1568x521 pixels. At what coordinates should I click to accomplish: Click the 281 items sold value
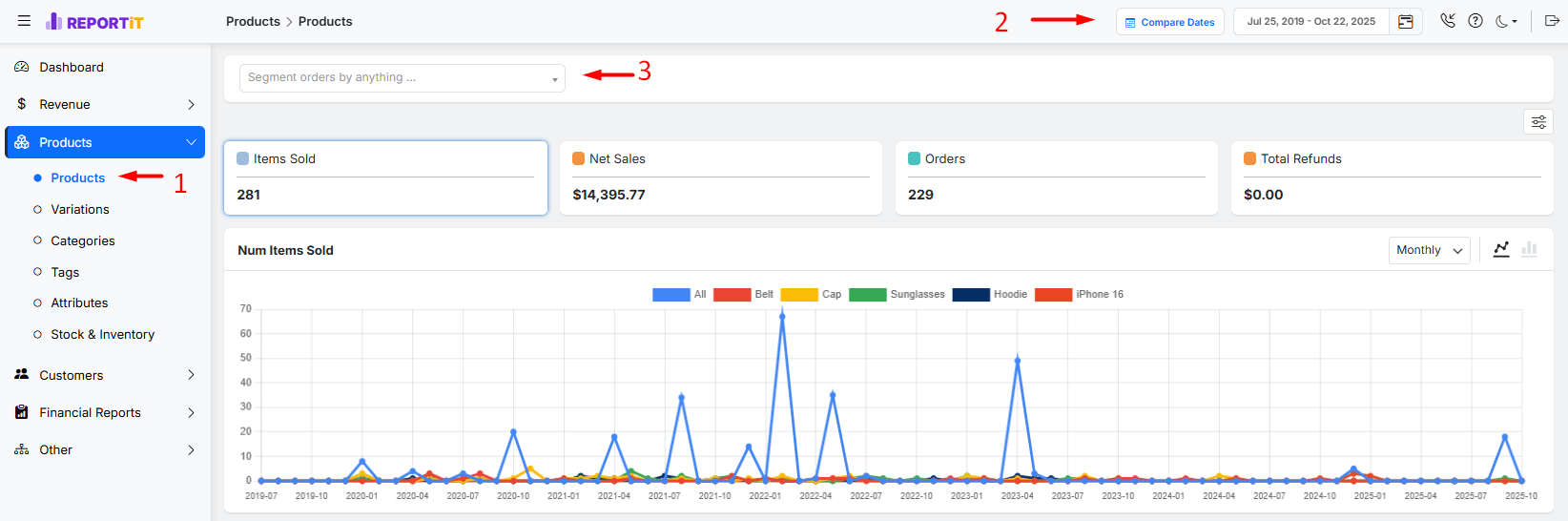click(x=249, y=194)
